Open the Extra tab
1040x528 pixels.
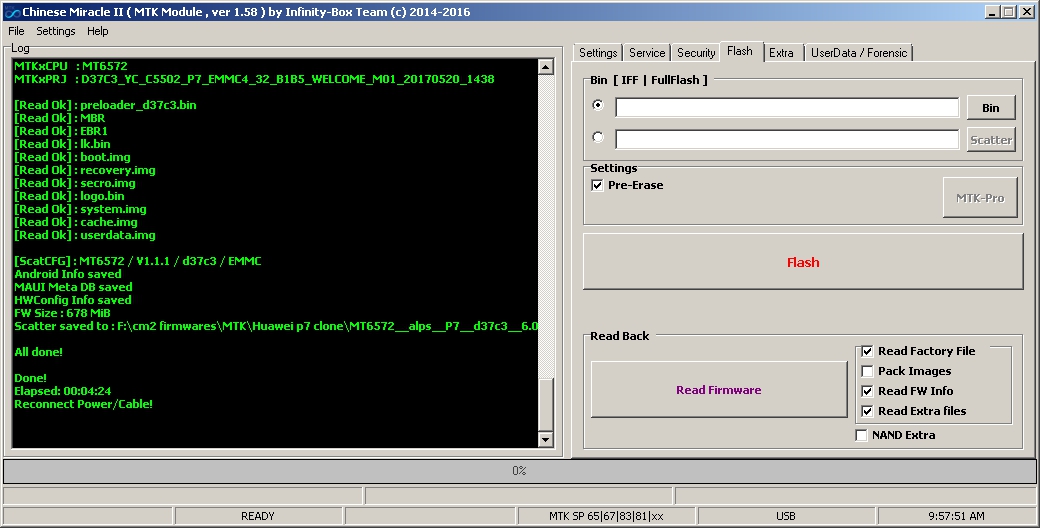[x=781, y=53]
